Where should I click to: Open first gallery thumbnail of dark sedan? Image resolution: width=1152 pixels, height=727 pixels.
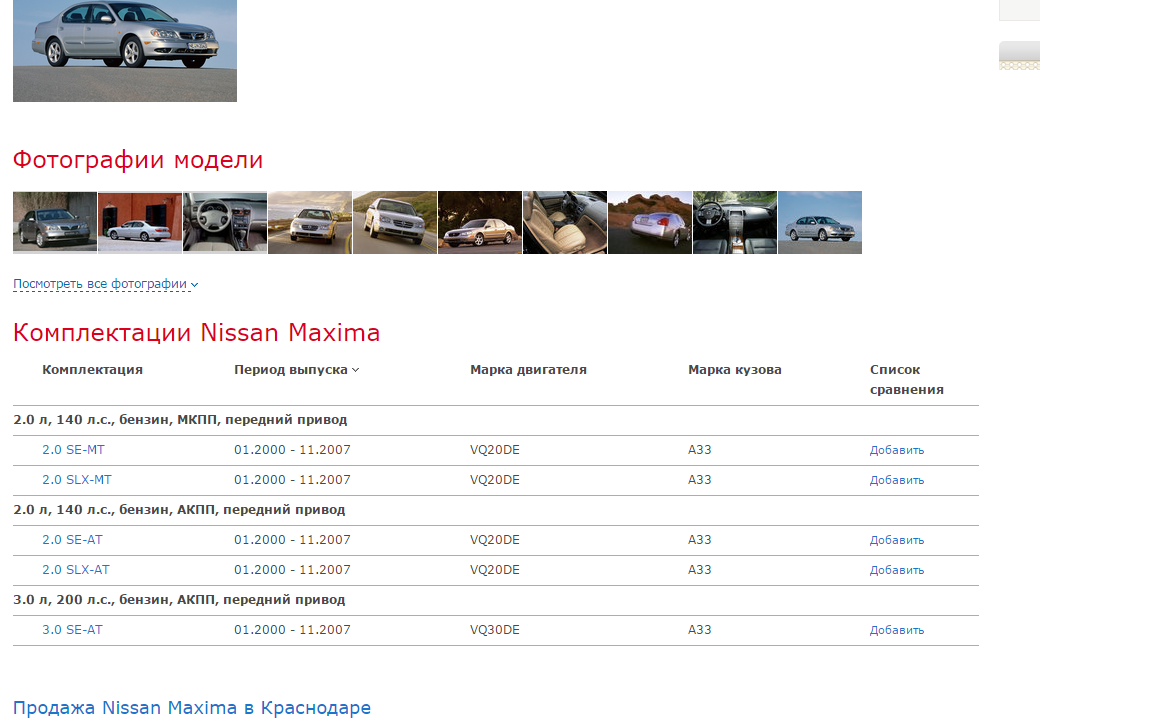click(x=55, y=223)
